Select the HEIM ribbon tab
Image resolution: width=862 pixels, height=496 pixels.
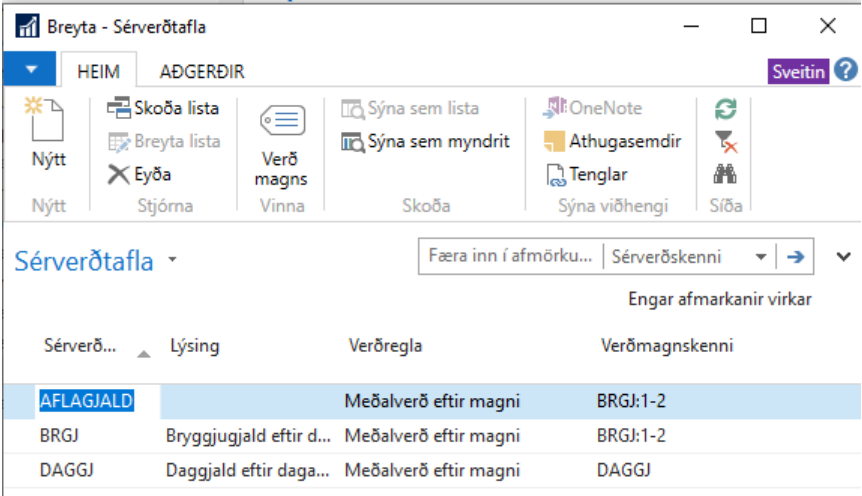(x=98, y=72)
